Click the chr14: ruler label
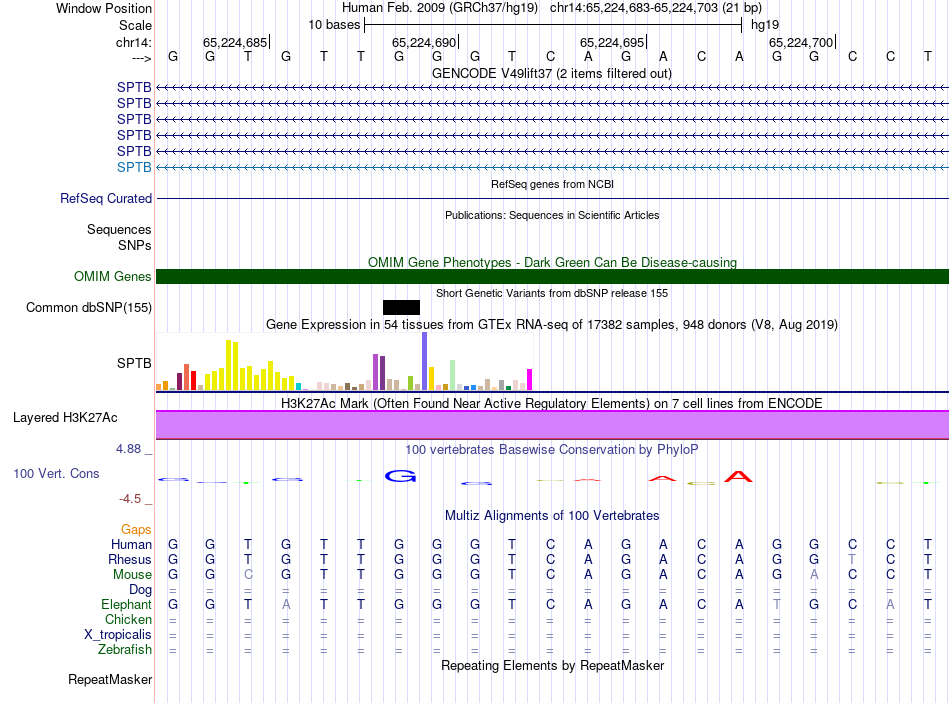This screenshot has height=703, width=950. click(x=133, y=42)
